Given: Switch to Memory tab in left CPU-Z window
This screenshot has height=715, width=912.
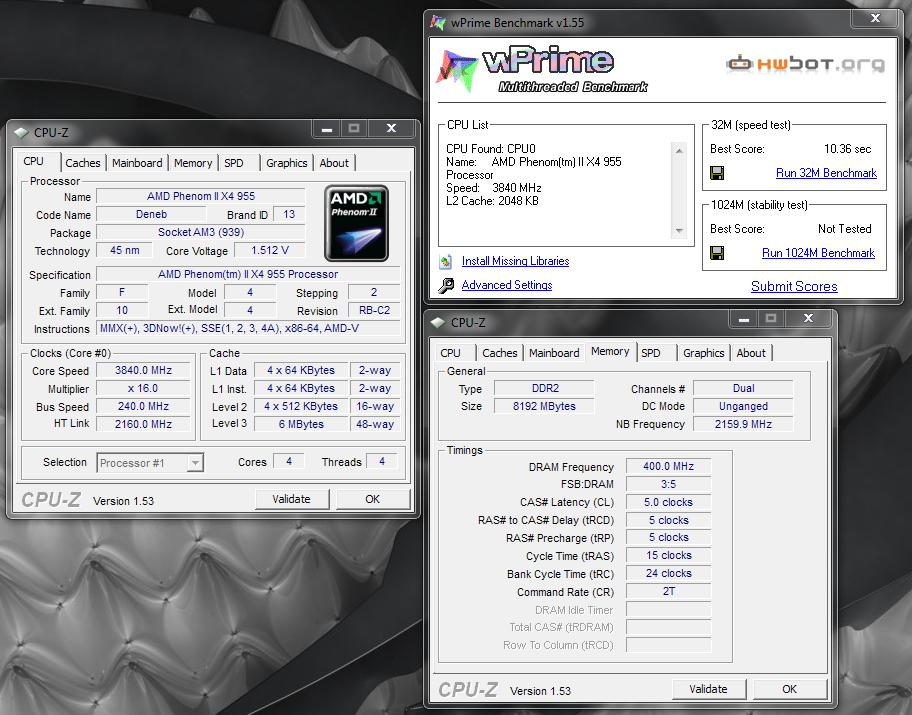Looking at the screenshot, I should [193, 163].
